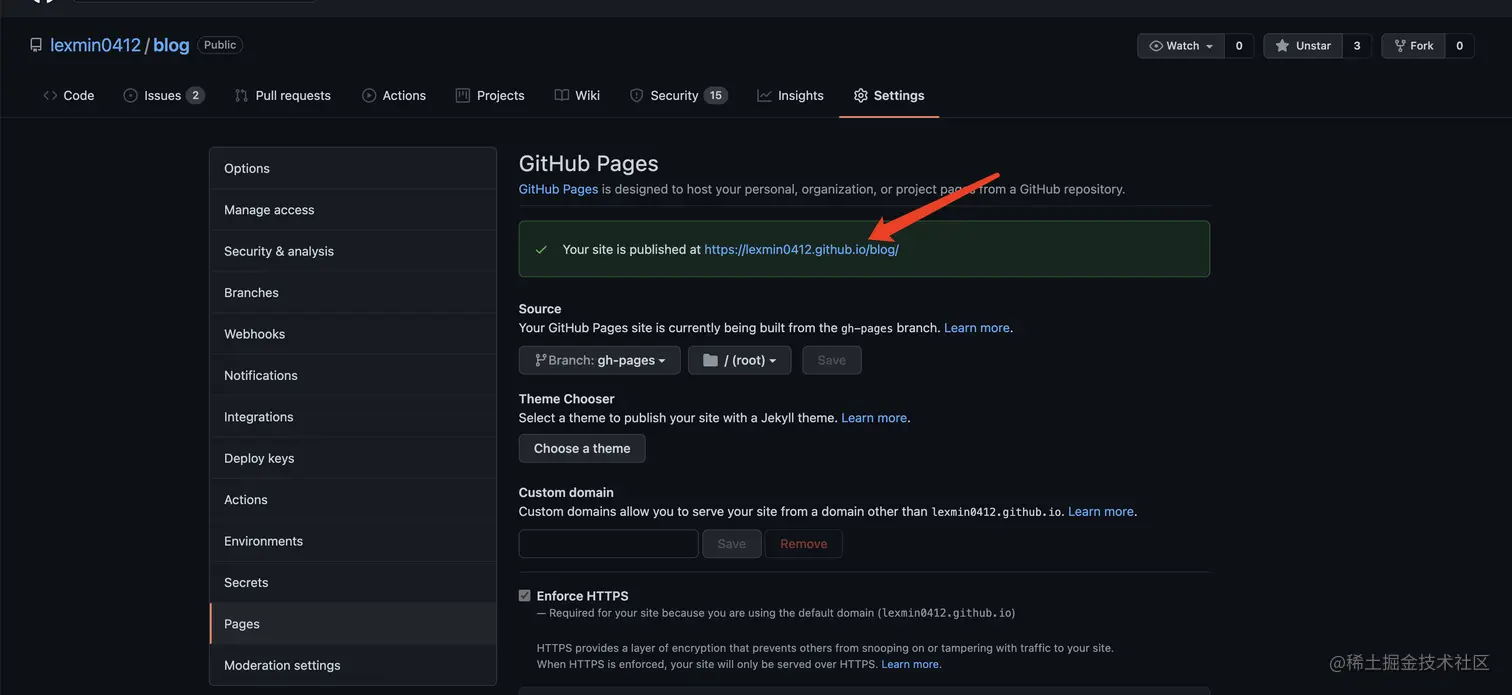The width and height of the screenshot is (1512, 695).
Task: Switch to the Issues tab
Action: click(x=163, y=95)
